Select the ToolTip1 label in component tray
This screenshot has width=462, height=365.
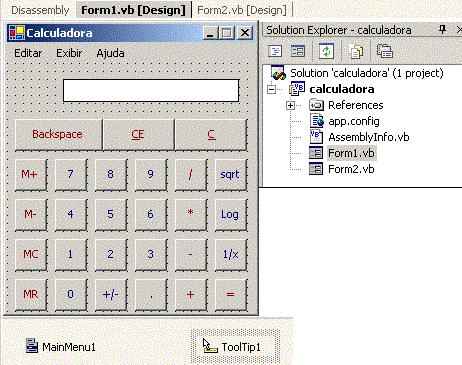click(x=241, y=347)
